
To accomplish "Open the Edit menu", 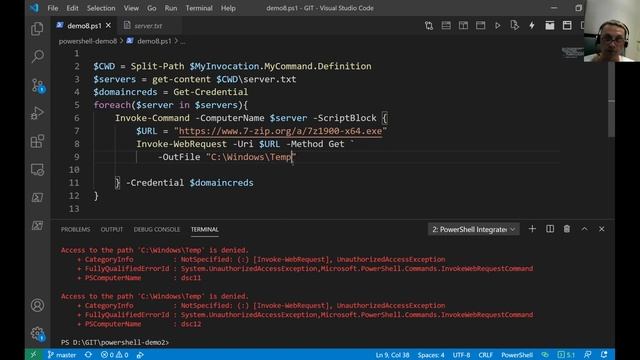I will 72,8.
